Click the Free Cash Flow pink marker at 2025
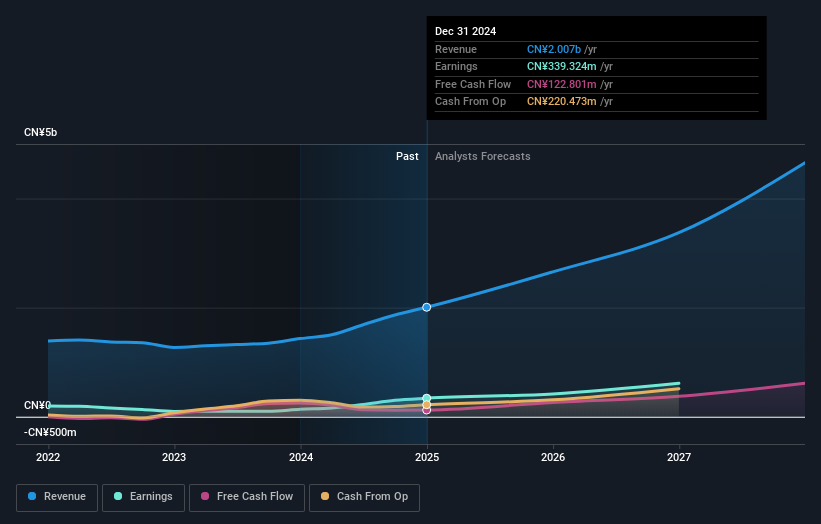 tap(427, 410)
